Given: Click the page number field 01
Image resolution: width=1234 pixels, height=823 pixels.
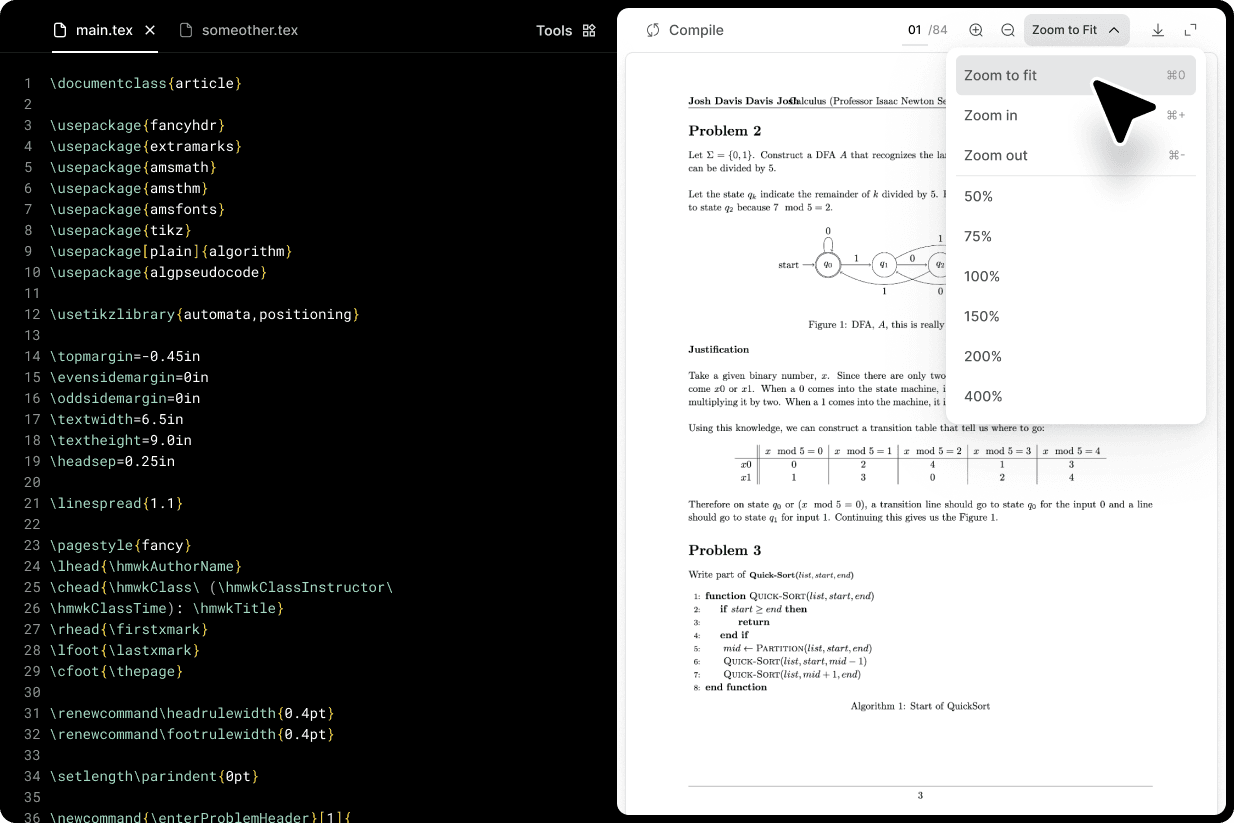Looking at the screenshot, I should tap(914, 30).
